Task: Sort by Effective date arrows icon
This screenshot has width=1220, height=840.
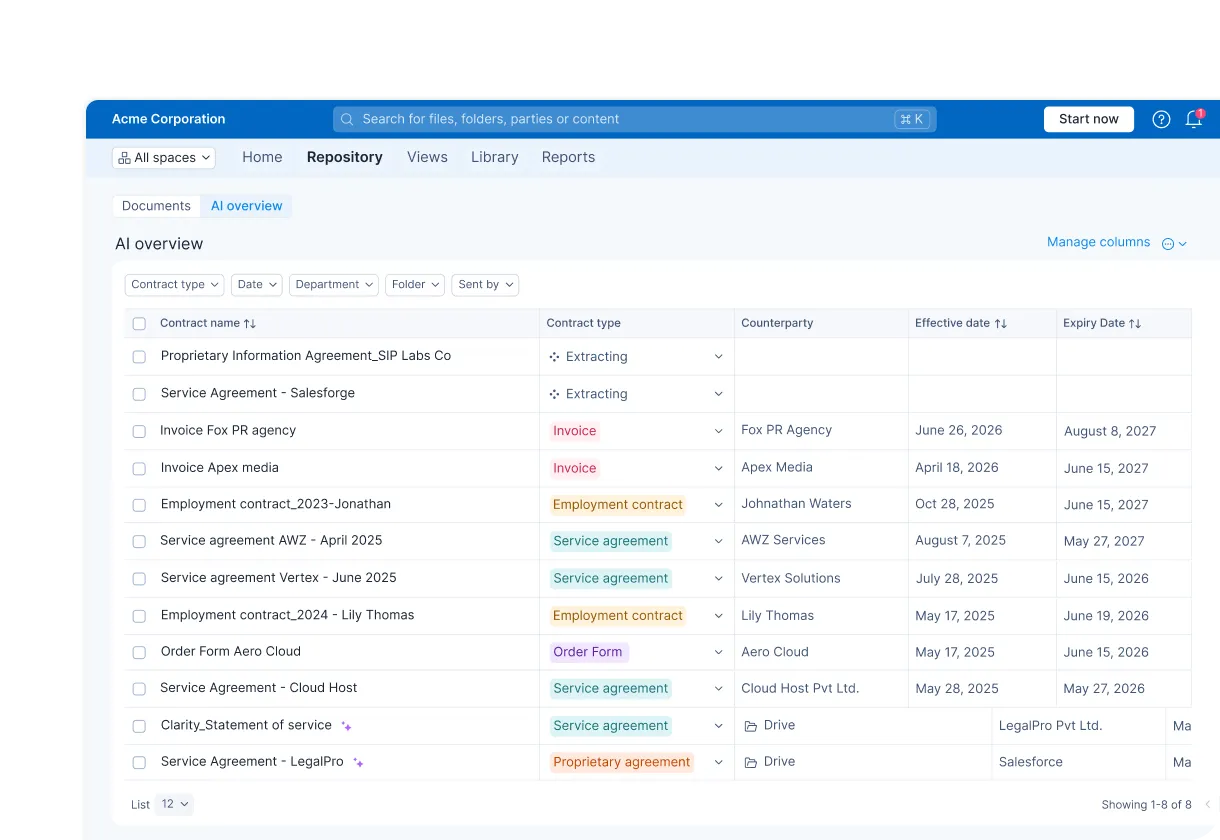Action: [x=1001, y=323]
